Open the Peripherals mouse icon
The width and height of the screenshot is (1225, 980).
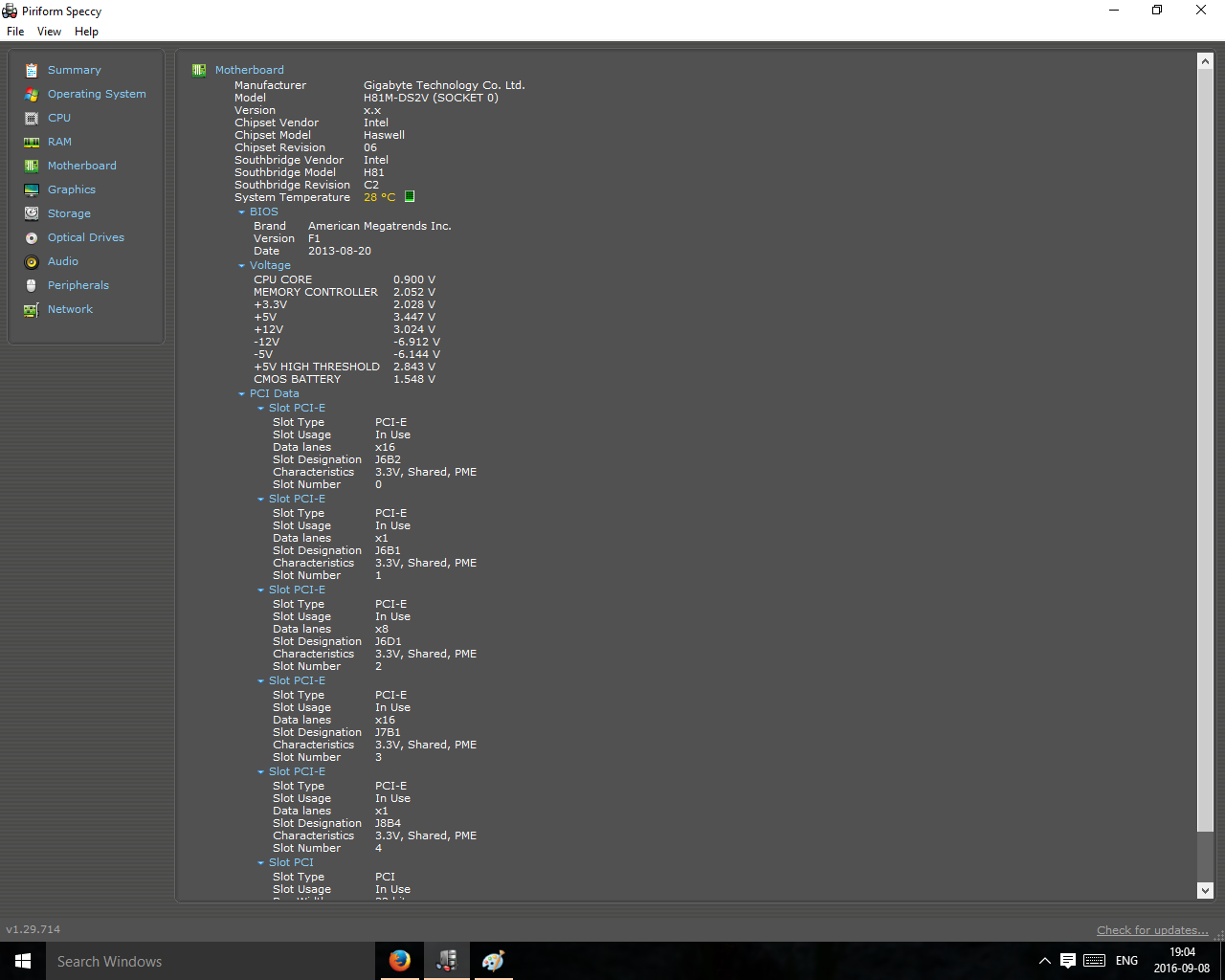tap(32, 285)
